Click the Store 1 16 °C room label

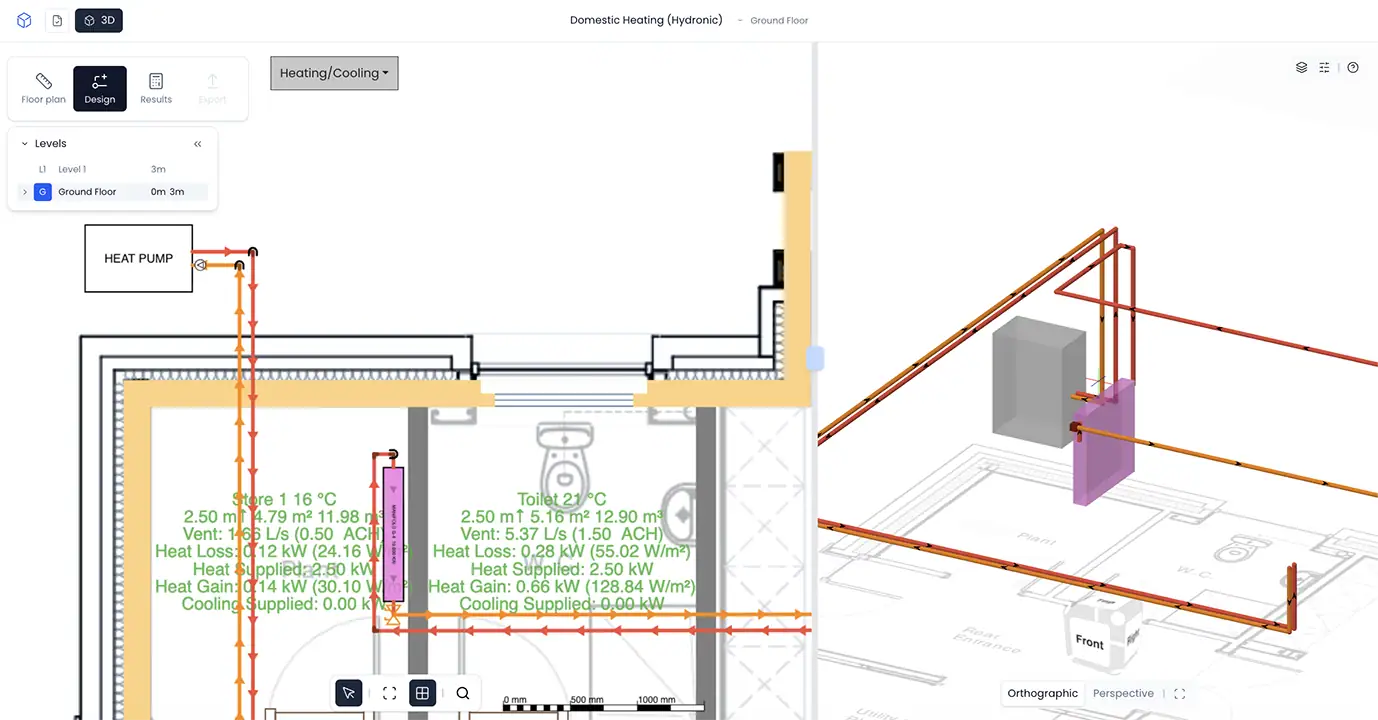(x=284, y=499)
